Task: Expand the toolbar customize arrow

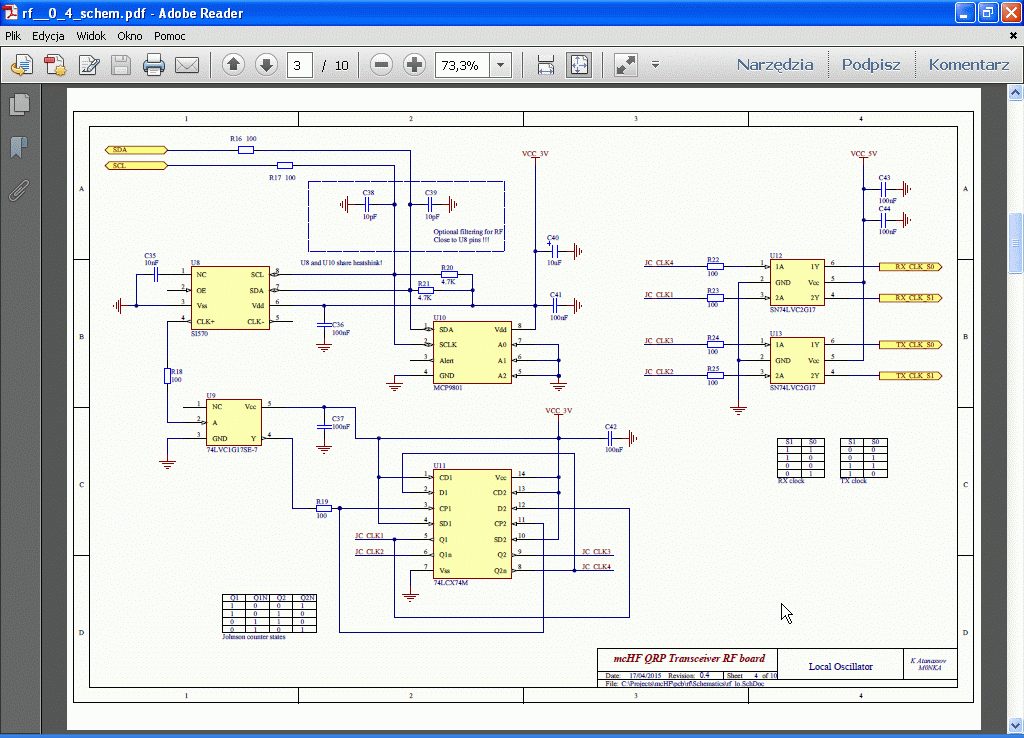Action: [x=655, y=65]
